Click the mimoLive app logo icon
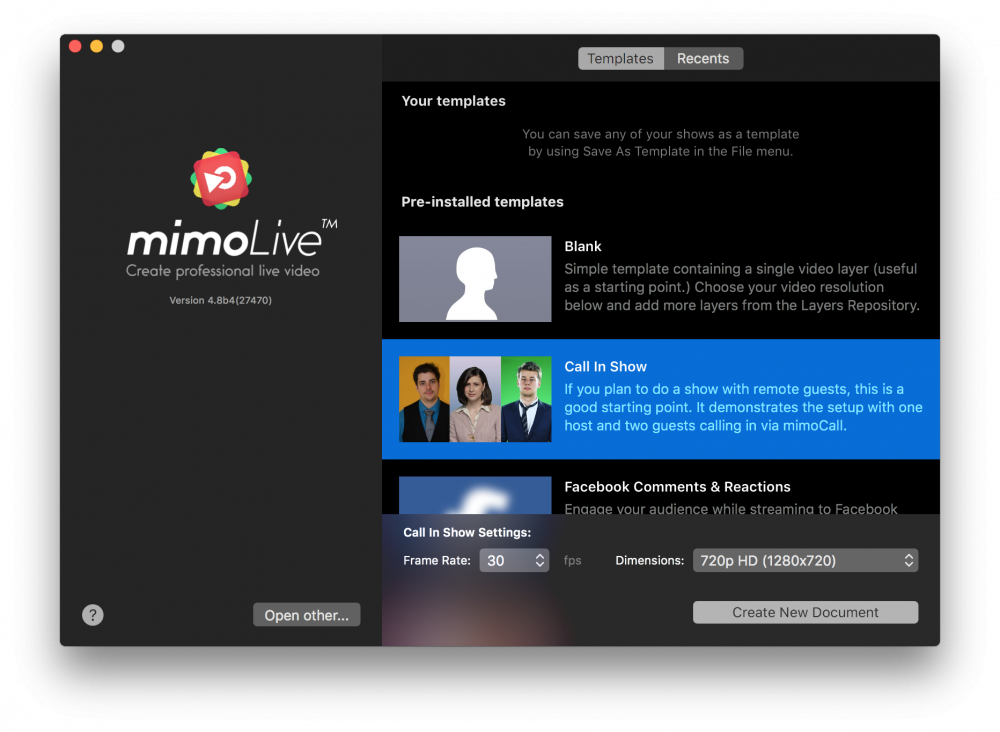 [221, 179]
